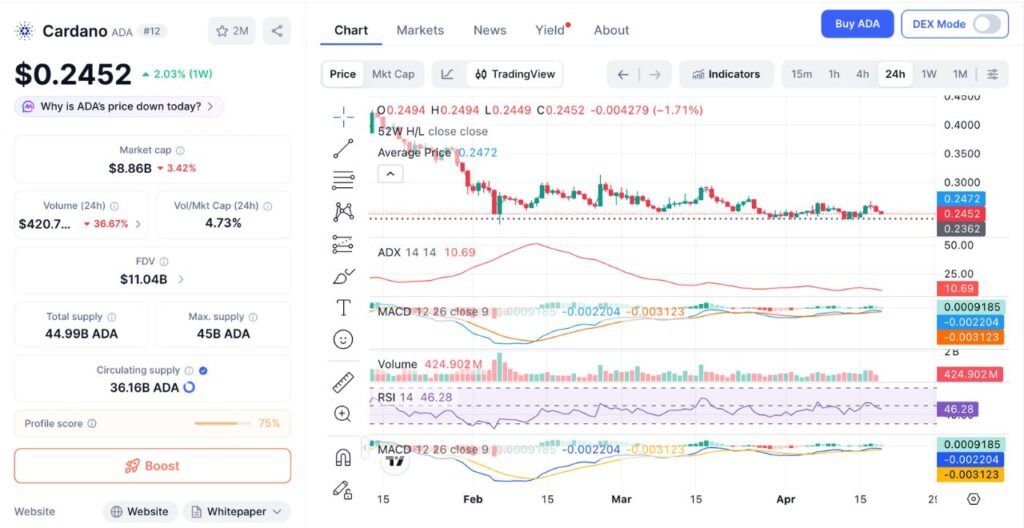Click the zoom in magnifier tool
Screen dimensions: 1024x528
343,413
